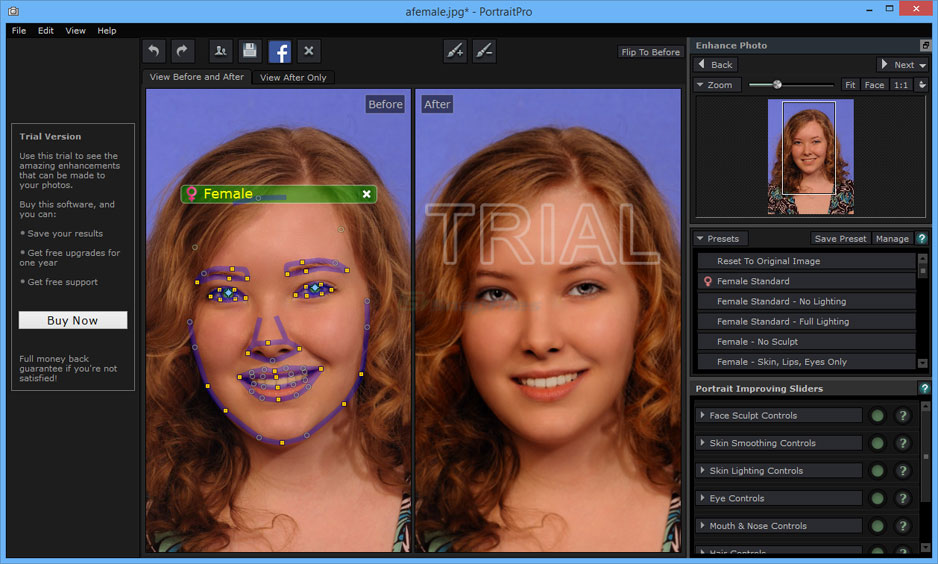
Task: Toggle Skin Smoothing Controls on/off light
Action: click(878, 443)
